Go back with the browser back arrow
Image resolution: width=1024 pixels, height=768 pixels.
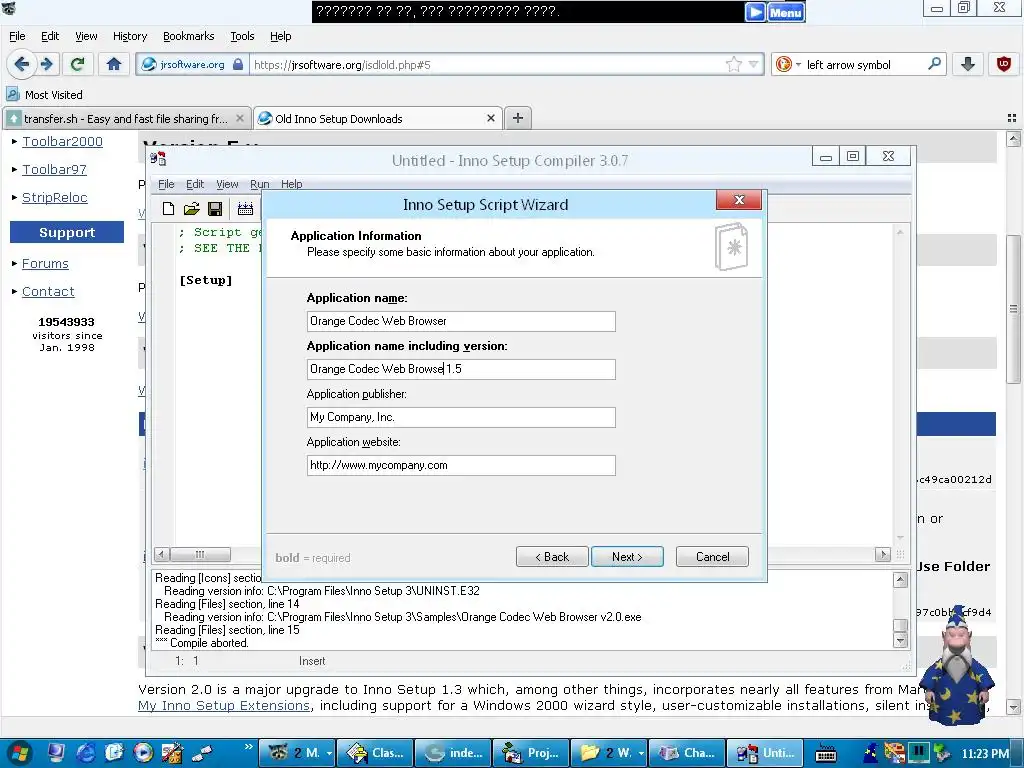tap(21, 64)
